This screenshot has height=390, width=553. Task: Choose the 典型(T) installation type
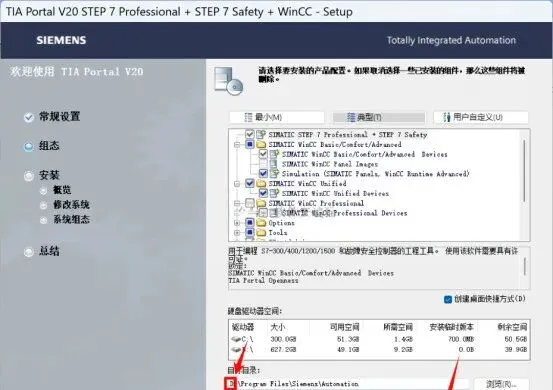pos(379,117)
